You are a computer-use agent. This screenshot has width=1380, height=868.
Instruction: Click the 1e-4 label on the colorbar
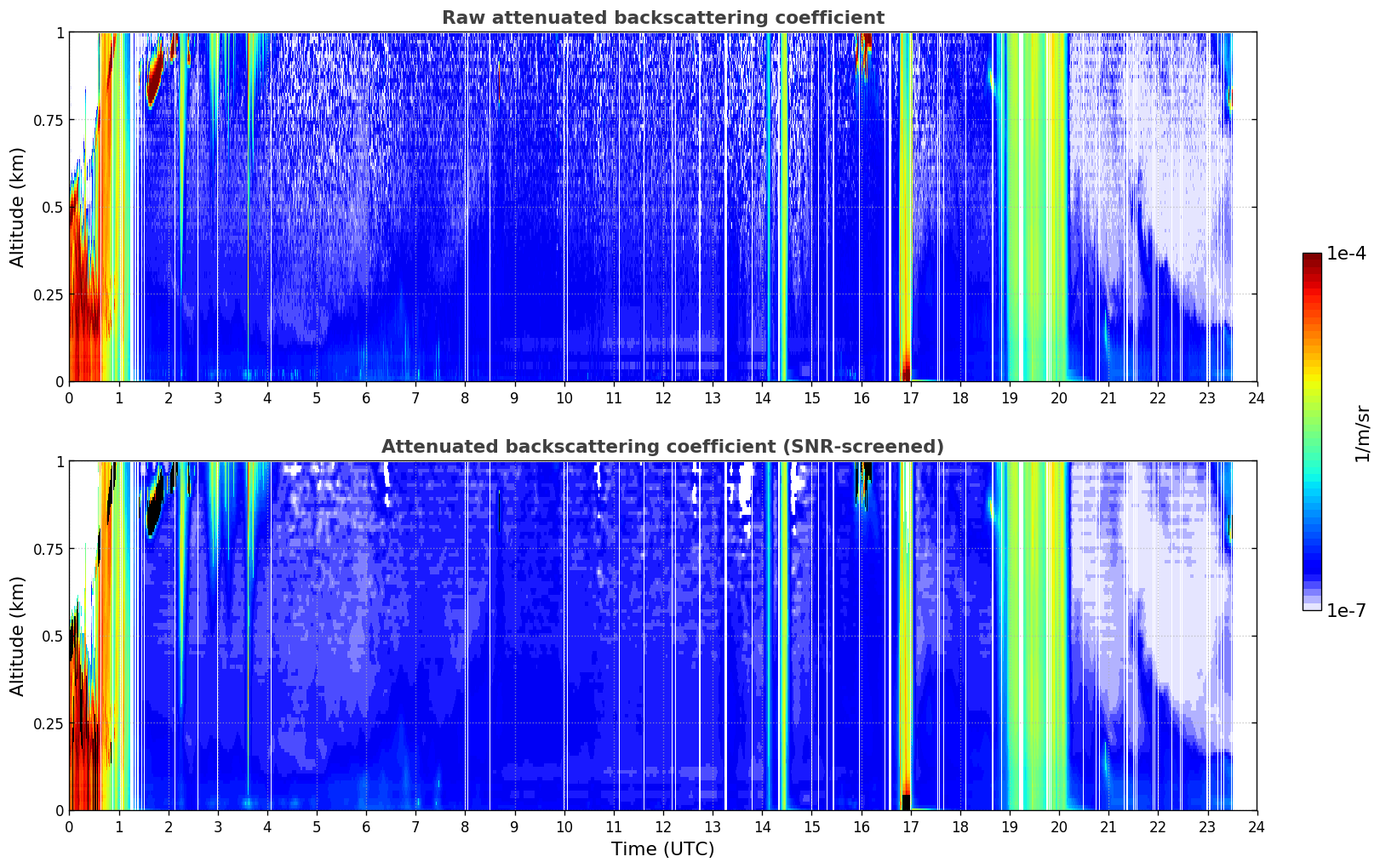pyautogui.click(x=1346, y=254)
